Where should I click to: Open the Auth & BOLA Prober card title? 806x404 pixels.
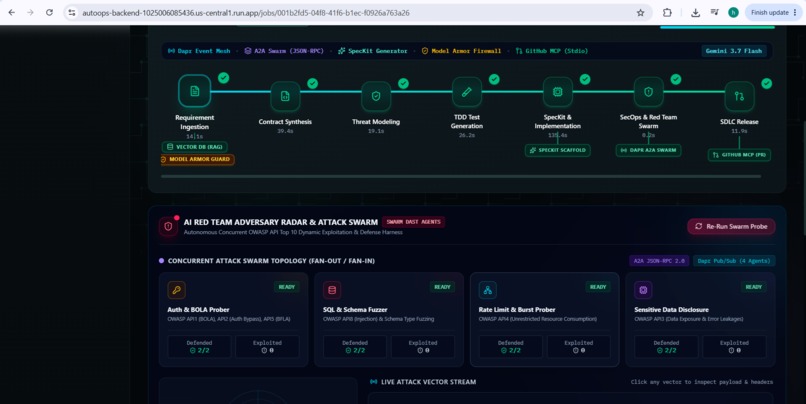[x=198, y=309]
